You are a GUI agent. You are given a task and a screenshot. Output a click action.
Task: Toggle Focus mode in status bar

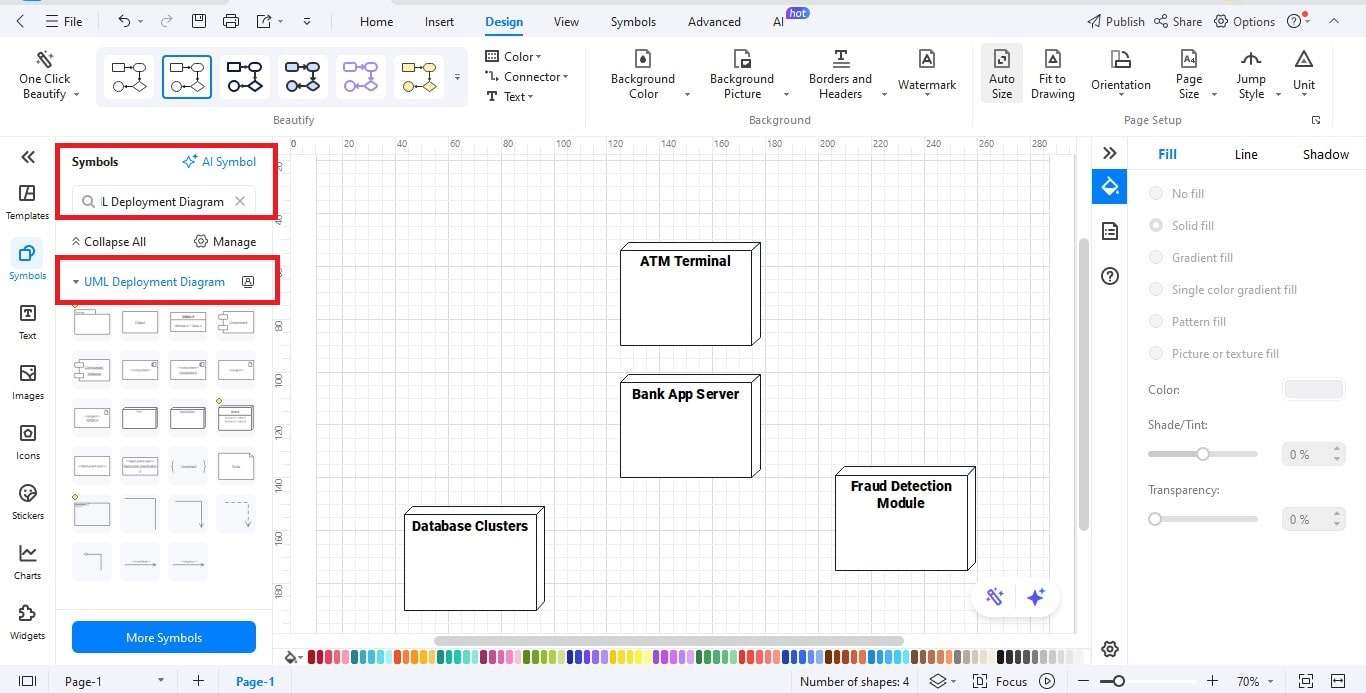(1001, 681)
